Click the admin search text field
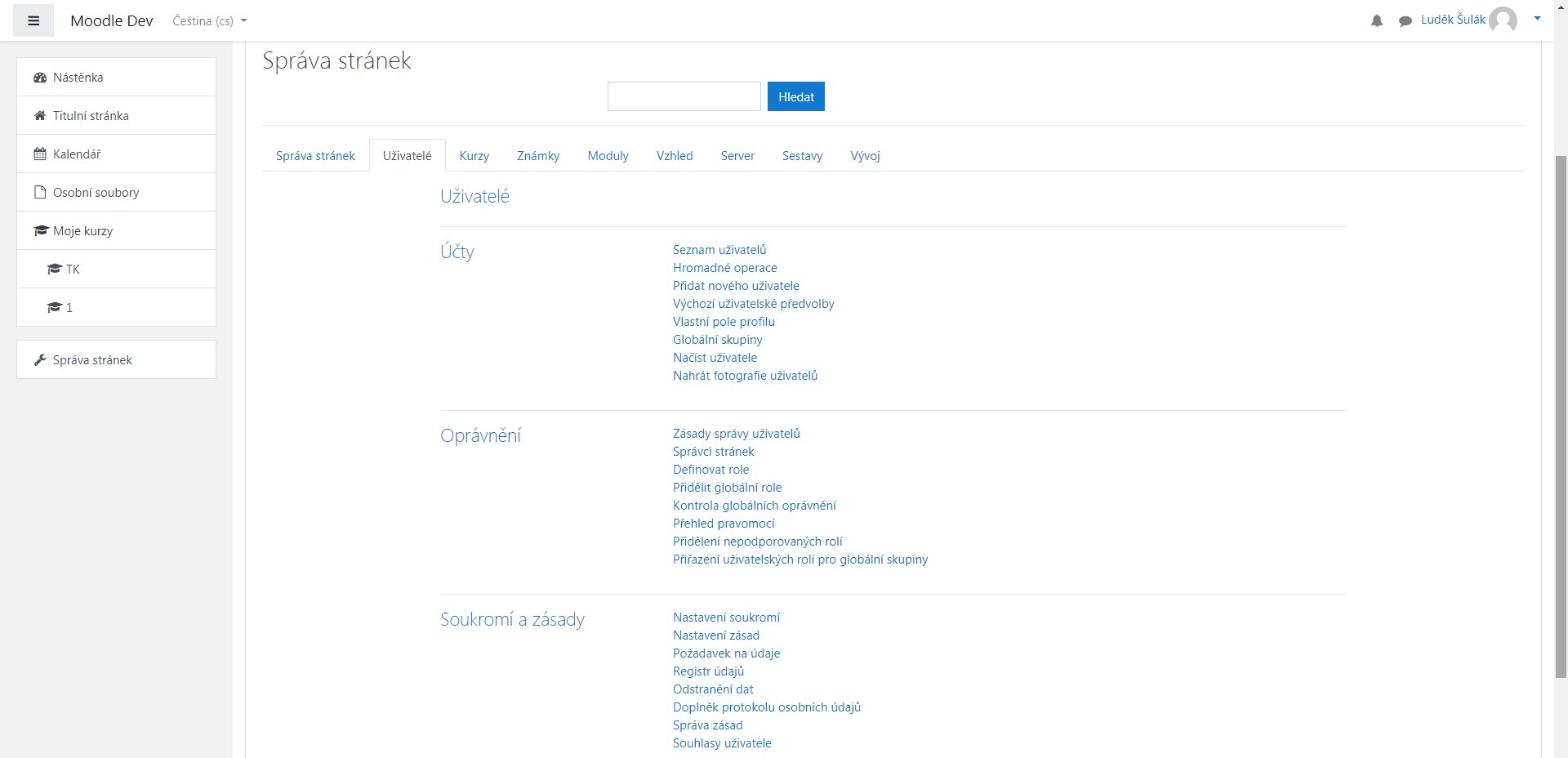 point(684,96)
